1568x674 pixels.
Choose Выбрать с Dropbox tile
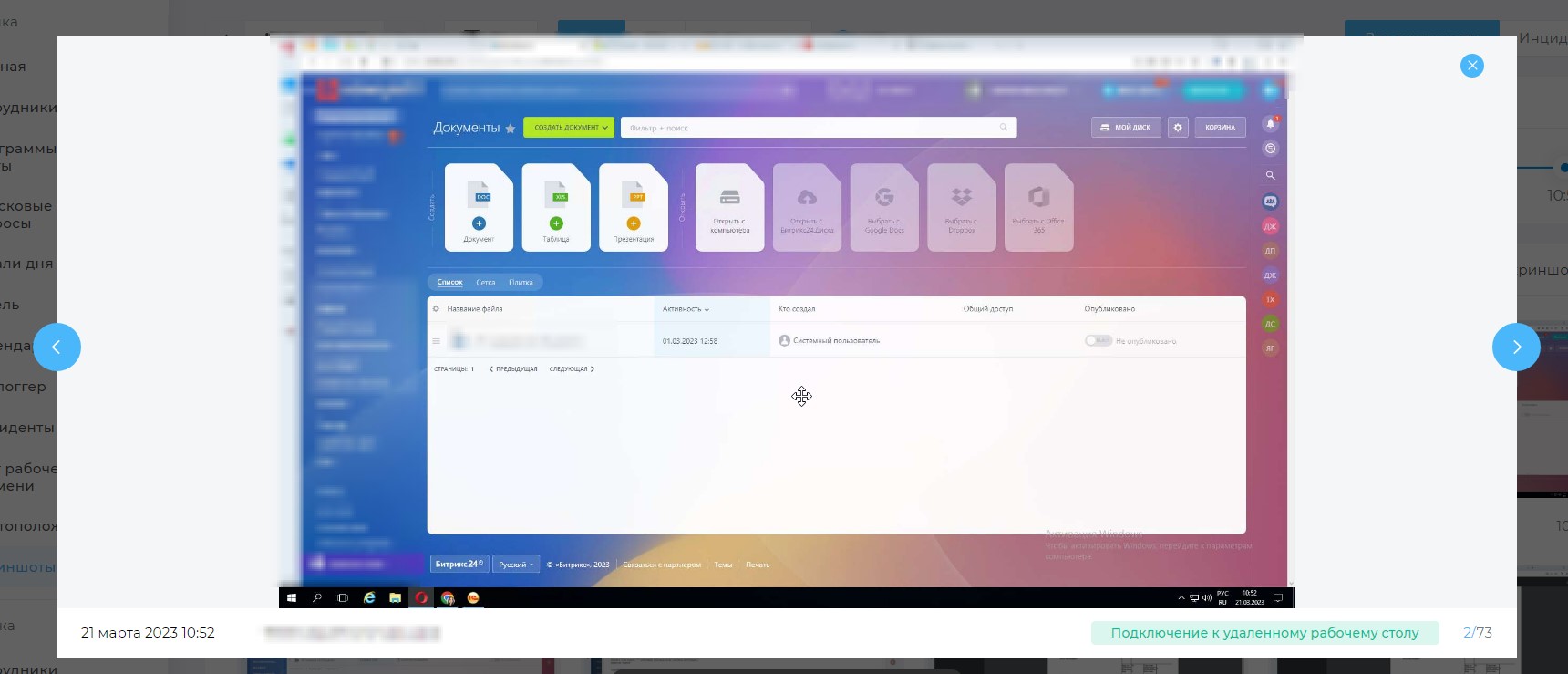coord(962,207)
